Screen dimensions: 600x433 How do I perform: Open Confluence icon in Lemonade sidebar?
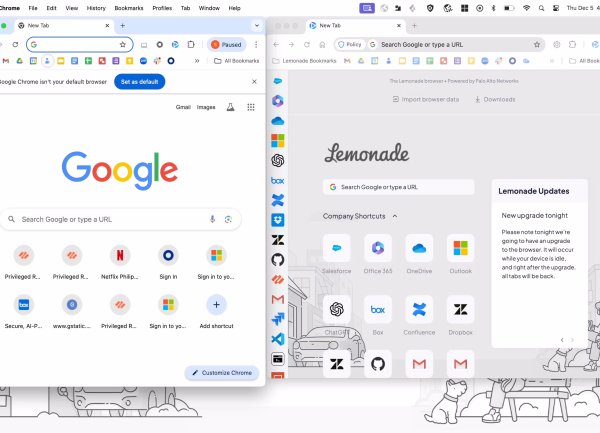pyautogui.click(x=278, y=200)
